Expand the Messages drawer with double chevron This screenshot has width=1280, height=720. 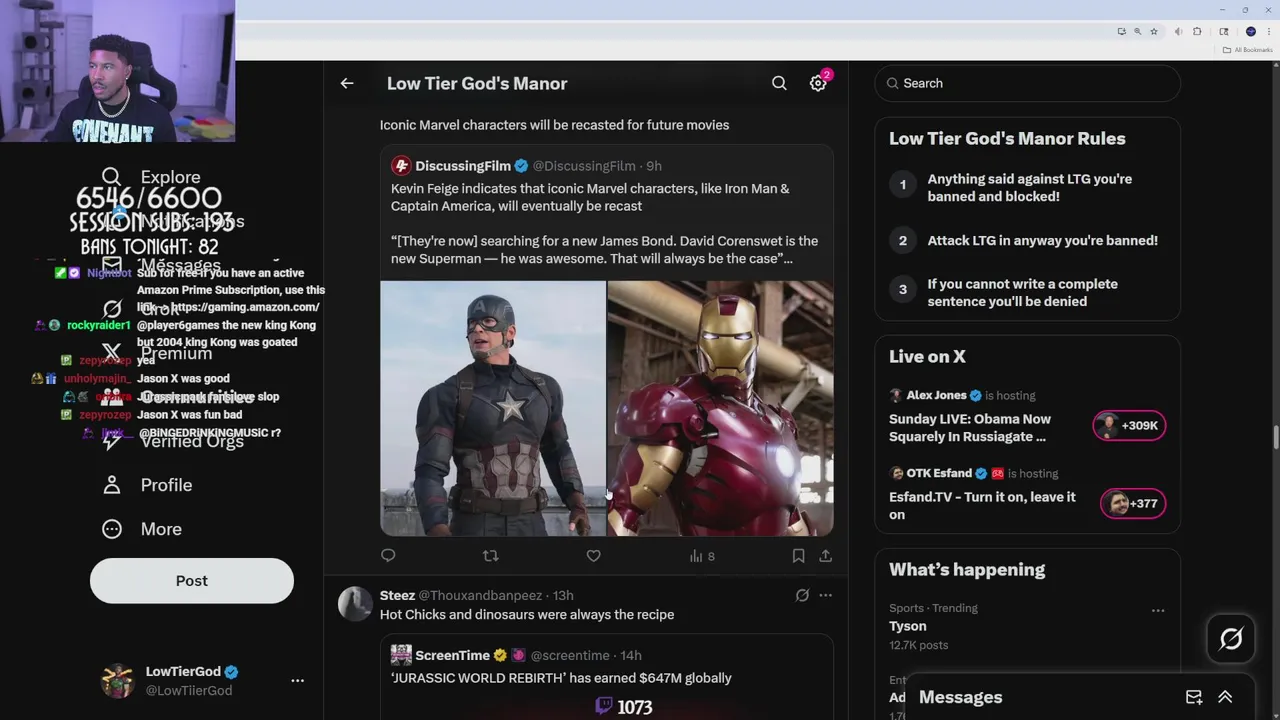1225,697
